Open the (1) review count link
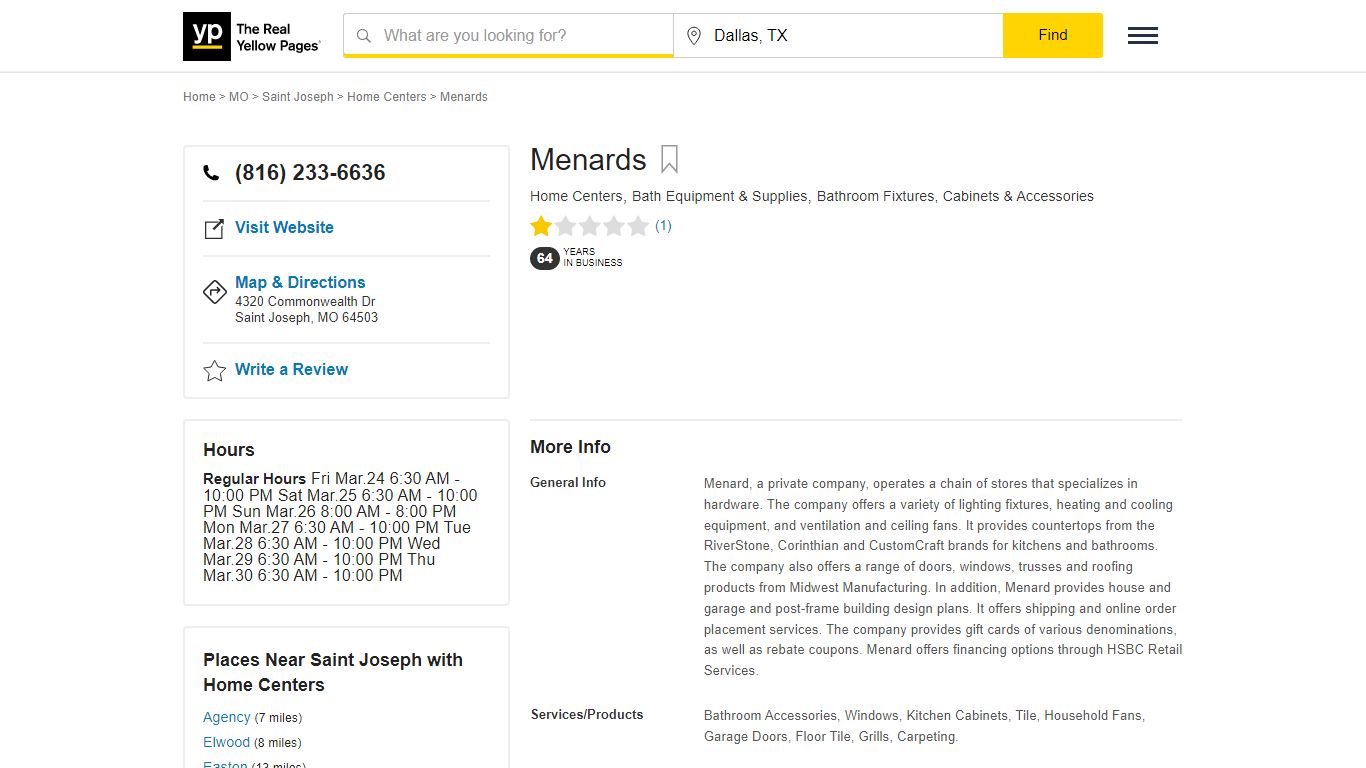Viewport: 1366px width, 768px height. (663, 226)
